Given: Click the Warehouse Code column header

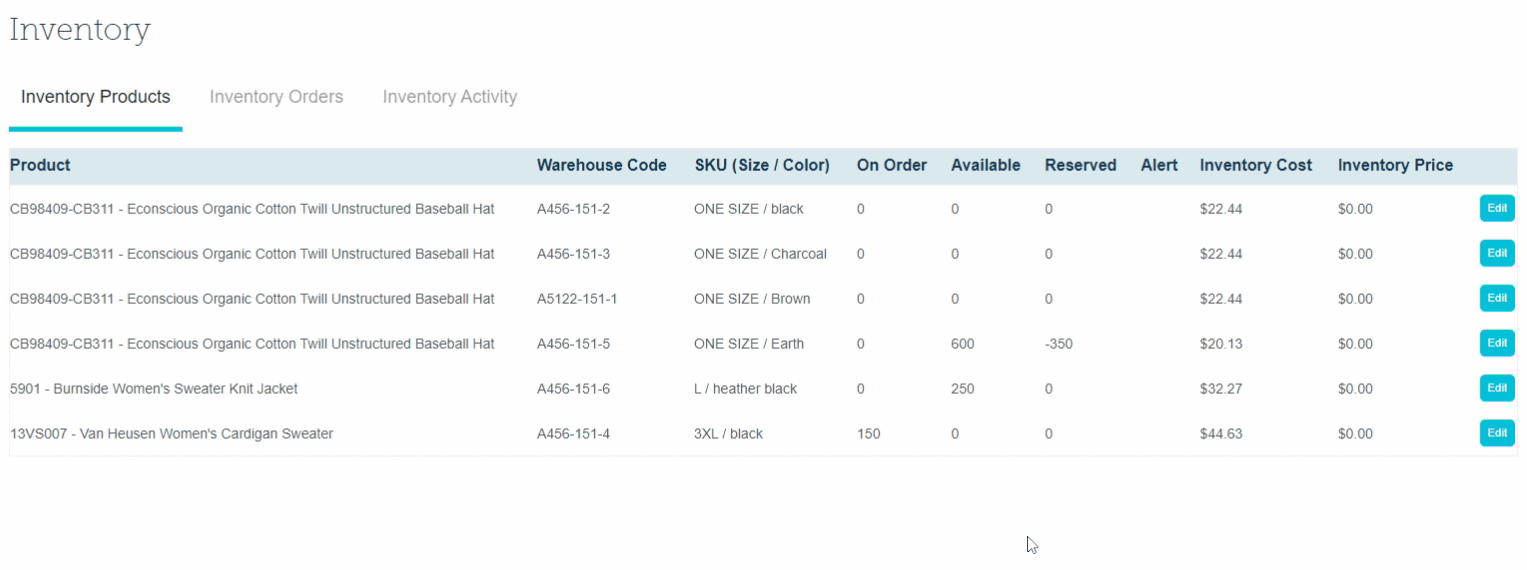Looking at the screenshot, I should (x=601, y=165).
